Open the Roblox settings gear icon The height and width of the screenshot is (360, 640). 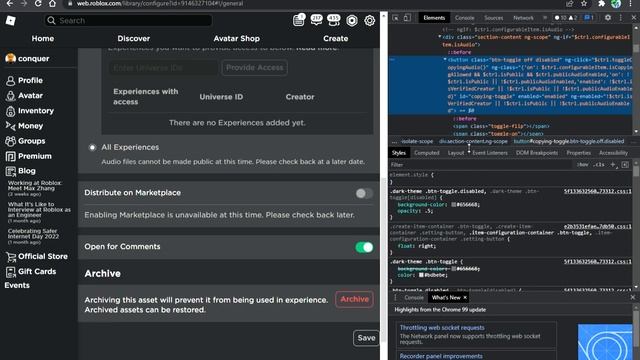pos(370,20)
